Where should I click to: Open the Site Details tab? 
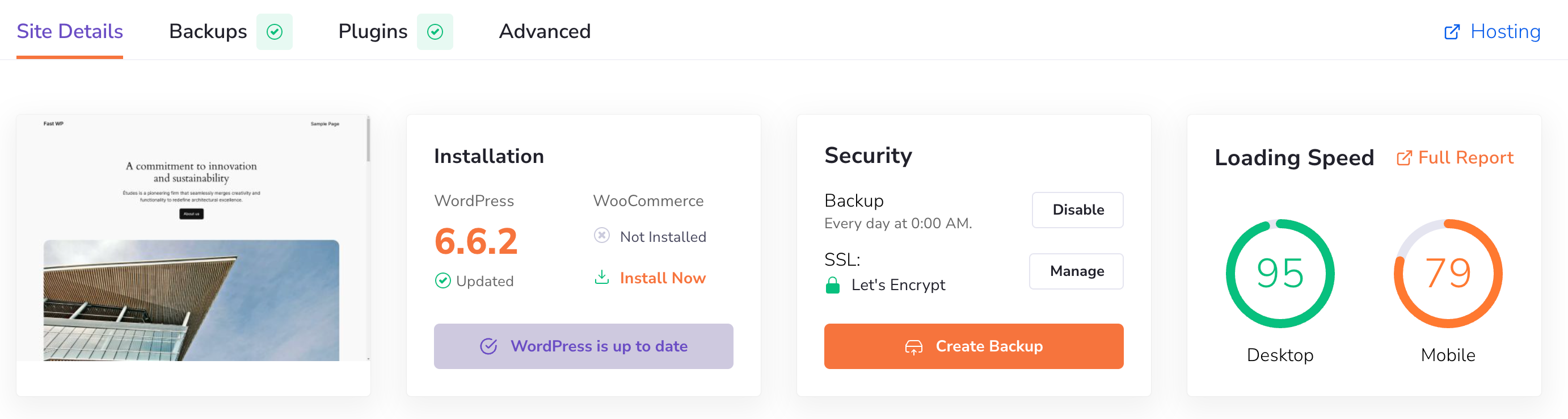(x=70, y=32)
